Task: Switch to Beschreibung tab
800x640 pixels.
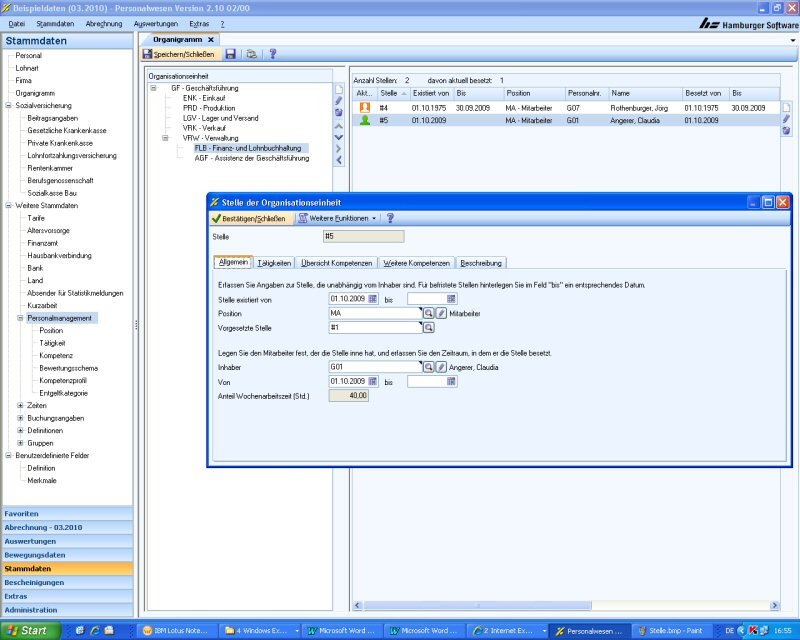Action: point(481,263)
